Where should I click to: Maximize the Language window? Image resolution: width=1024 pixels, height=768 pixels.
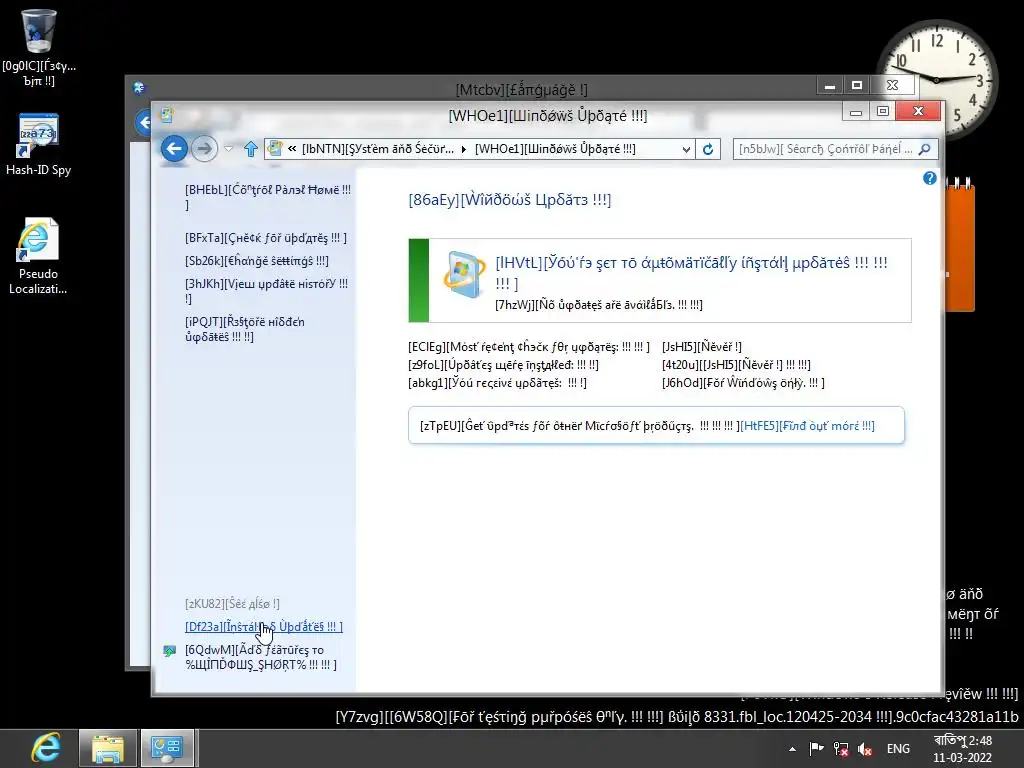(x=857, y=86)
